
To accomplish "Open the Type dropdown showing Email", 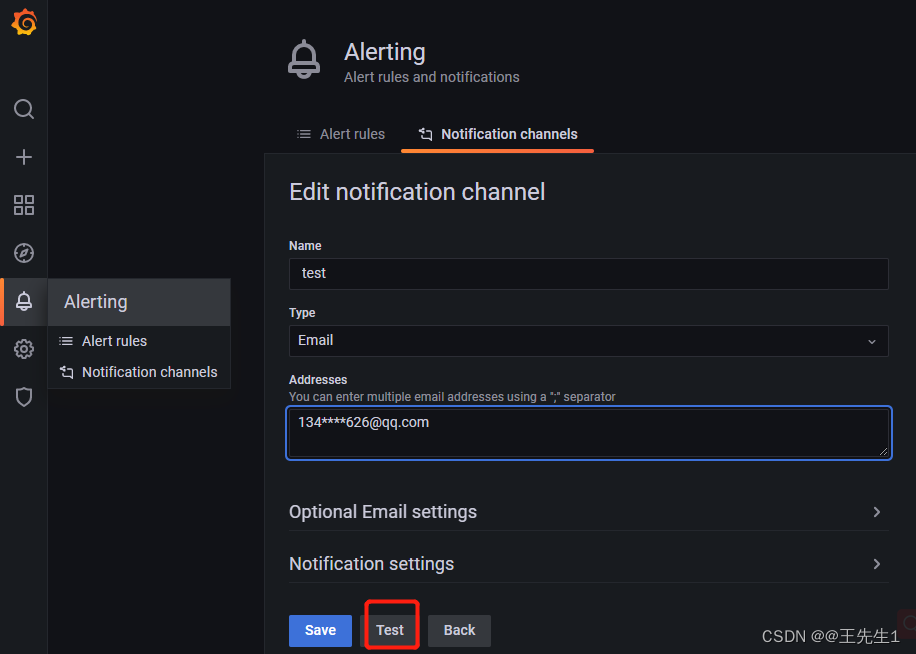I will click(x=588, y=340).
